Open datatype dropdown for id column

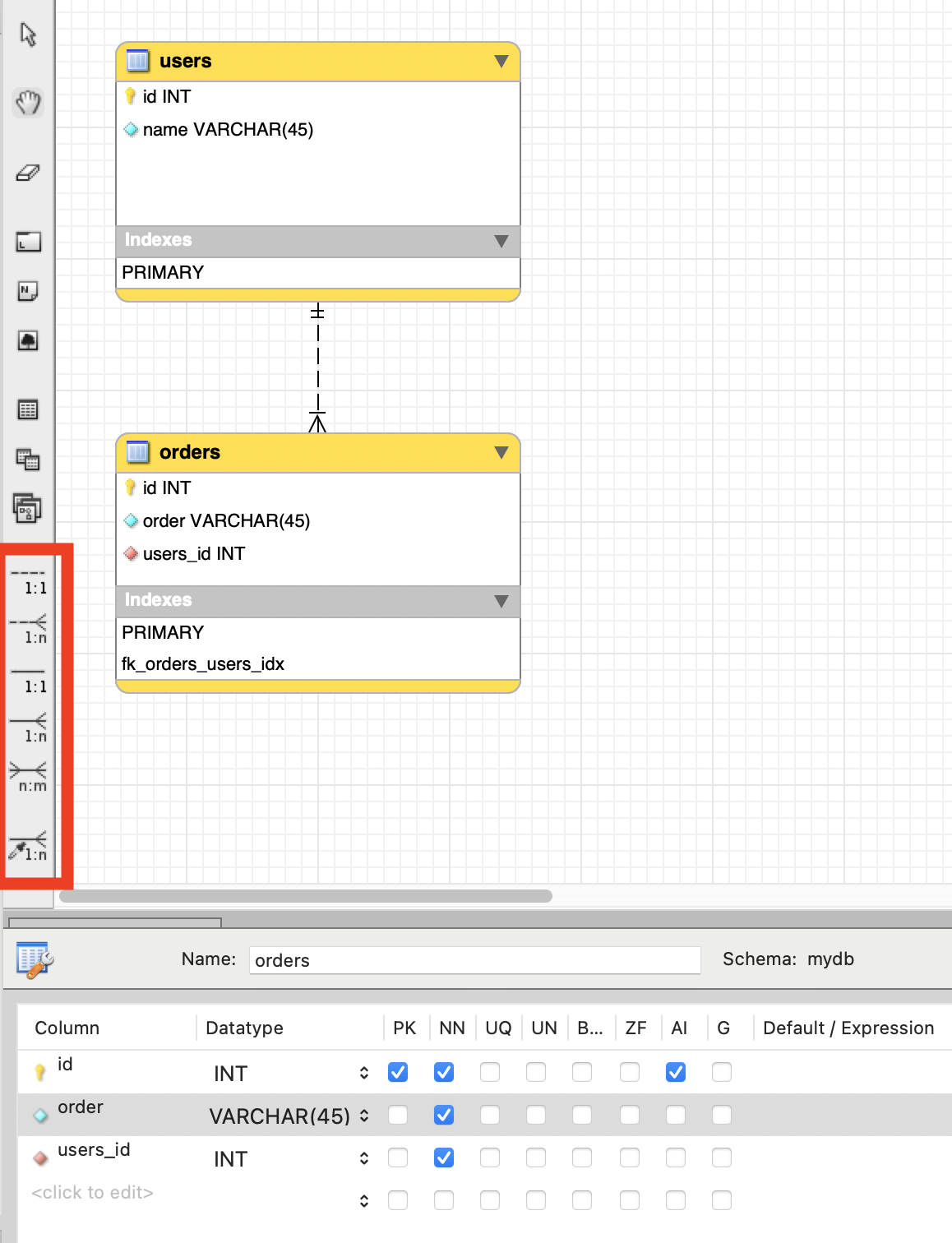click(364, 1073)
